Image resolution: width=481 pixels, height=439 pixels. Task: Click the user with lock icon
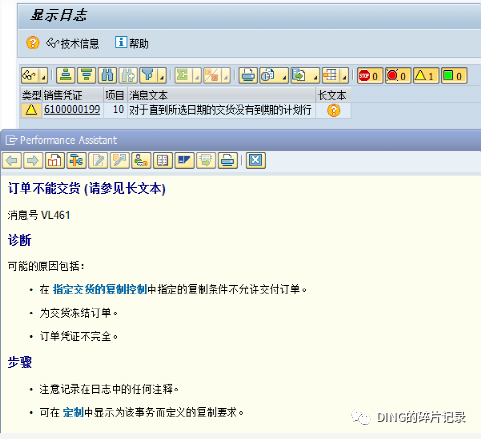[x=141, y=161]
